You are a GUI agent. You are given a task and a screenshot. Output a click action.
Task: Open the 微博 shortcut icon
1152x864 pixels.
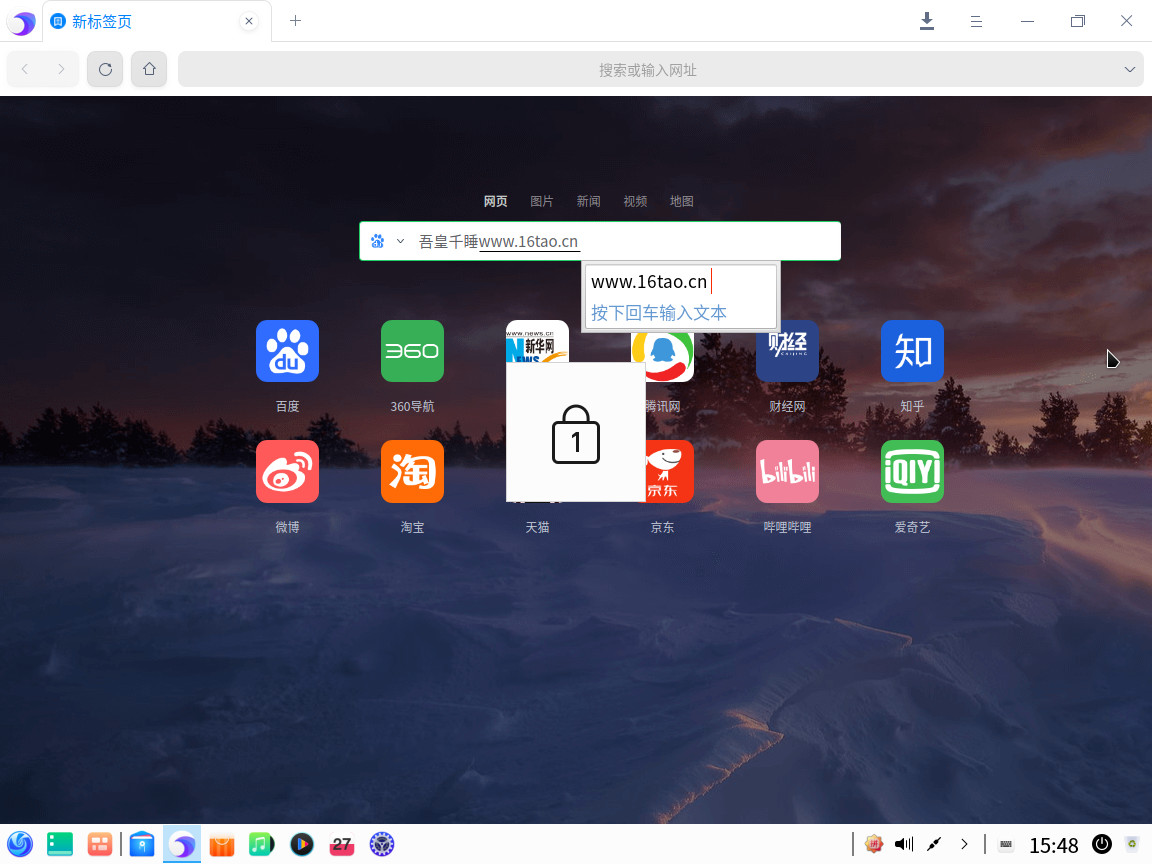point(287,471)
